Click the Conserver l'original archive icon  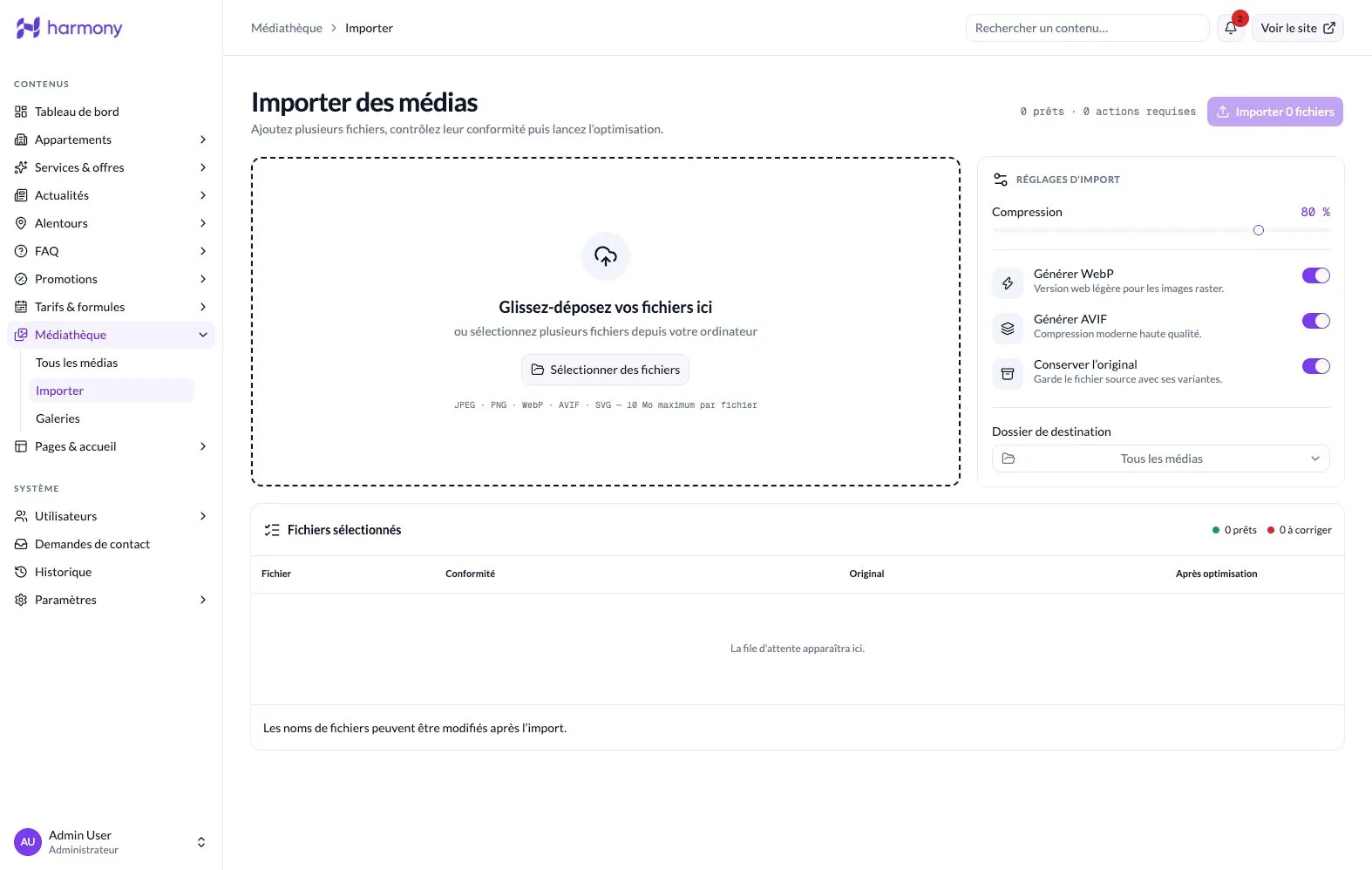click(x=1008, y=373)
